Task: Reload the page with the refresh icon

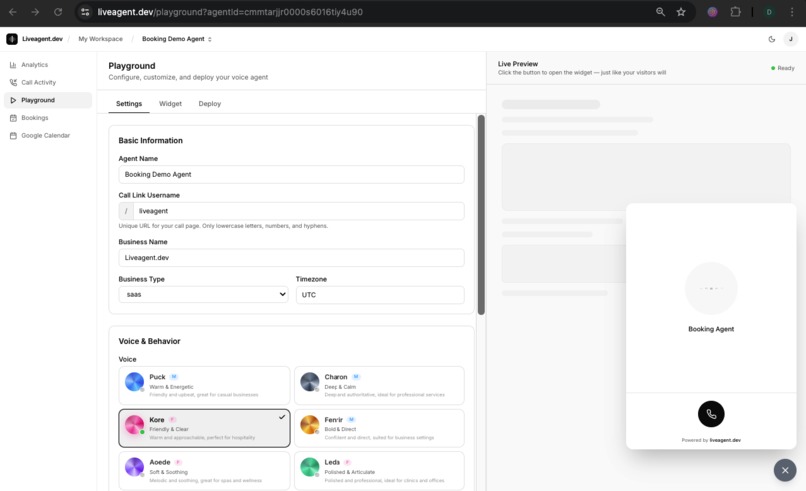Action: (58, 12)
